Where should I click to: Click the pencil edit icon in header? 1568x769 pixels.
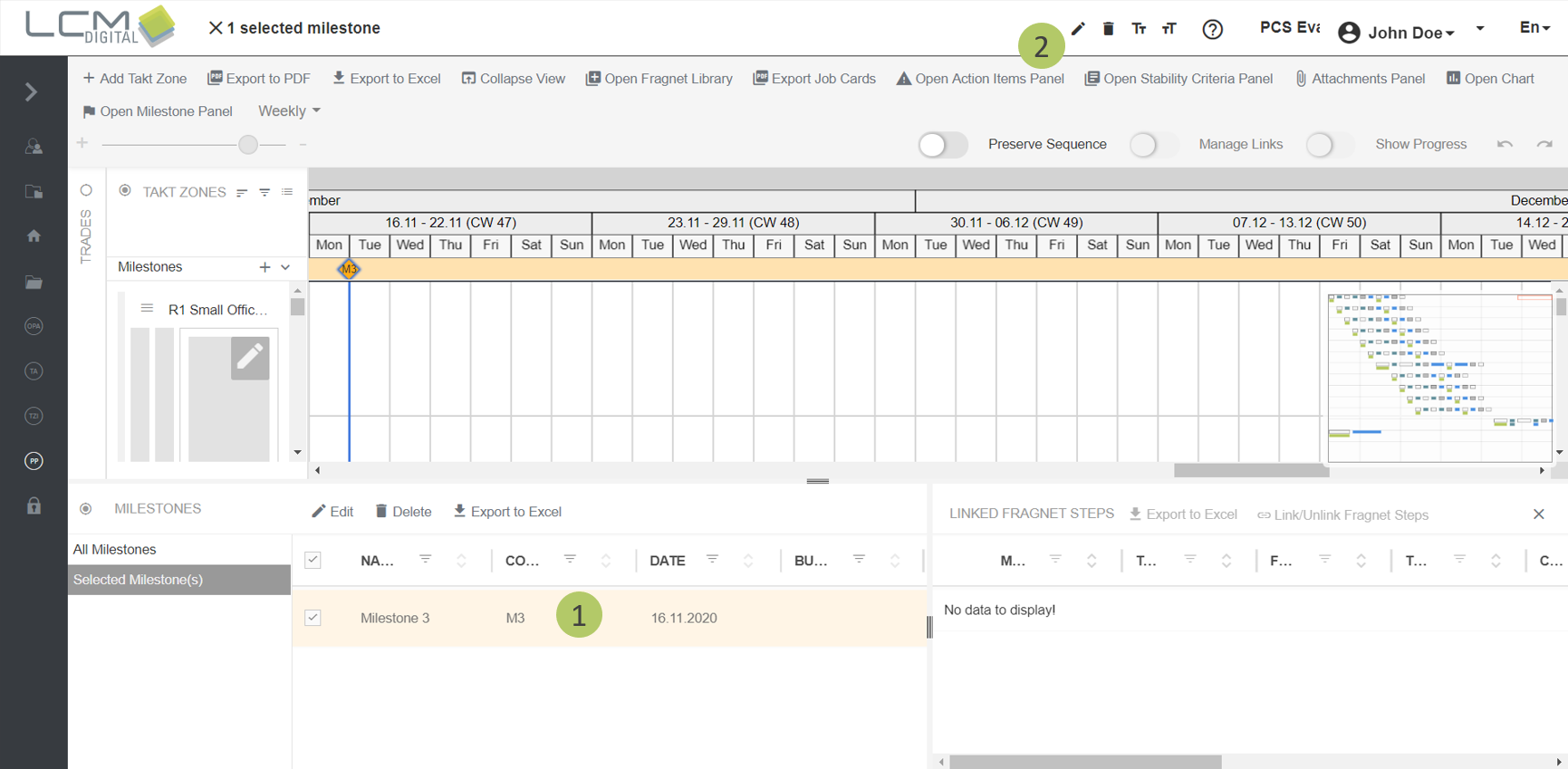coord(1078,29)
